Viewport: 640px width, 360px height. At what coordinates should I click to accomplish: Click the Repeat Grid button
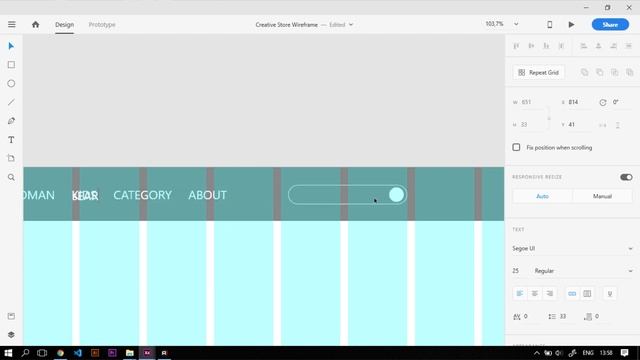[539, 72]
